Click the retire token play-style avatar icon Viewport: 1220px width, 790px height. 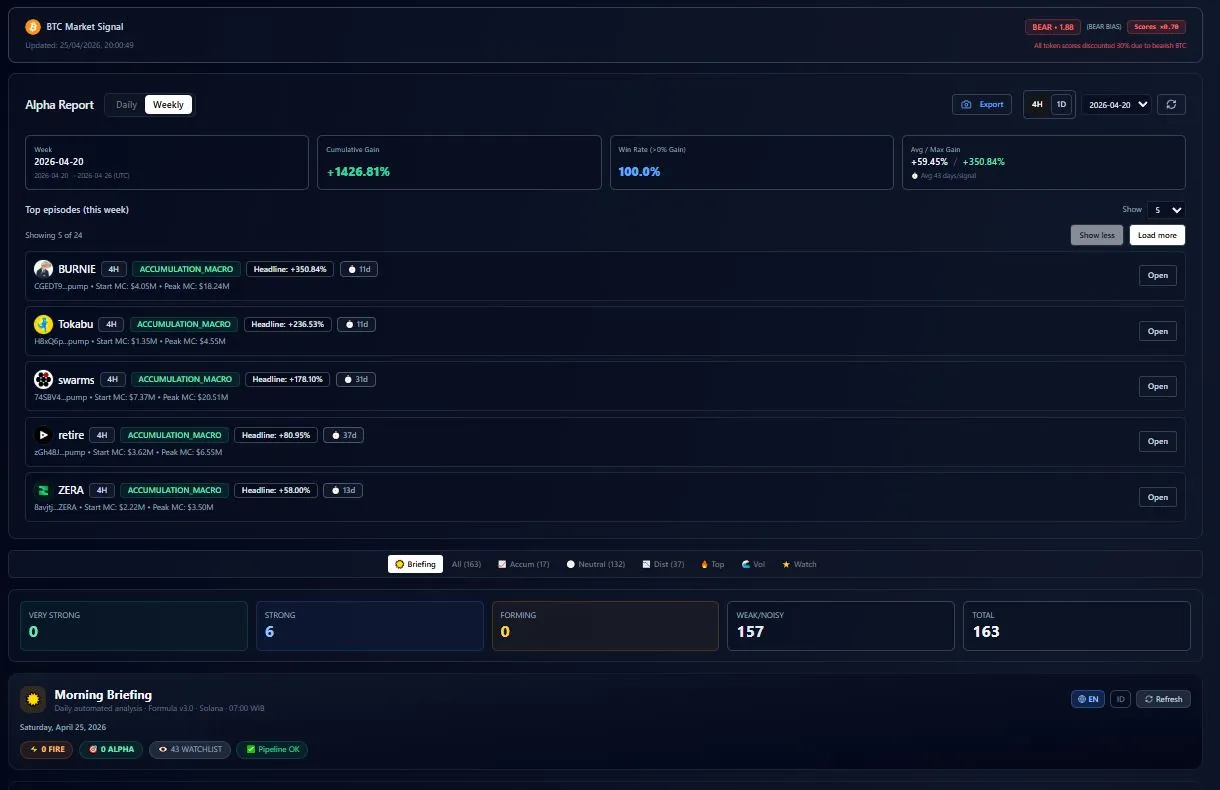[43, 434]
